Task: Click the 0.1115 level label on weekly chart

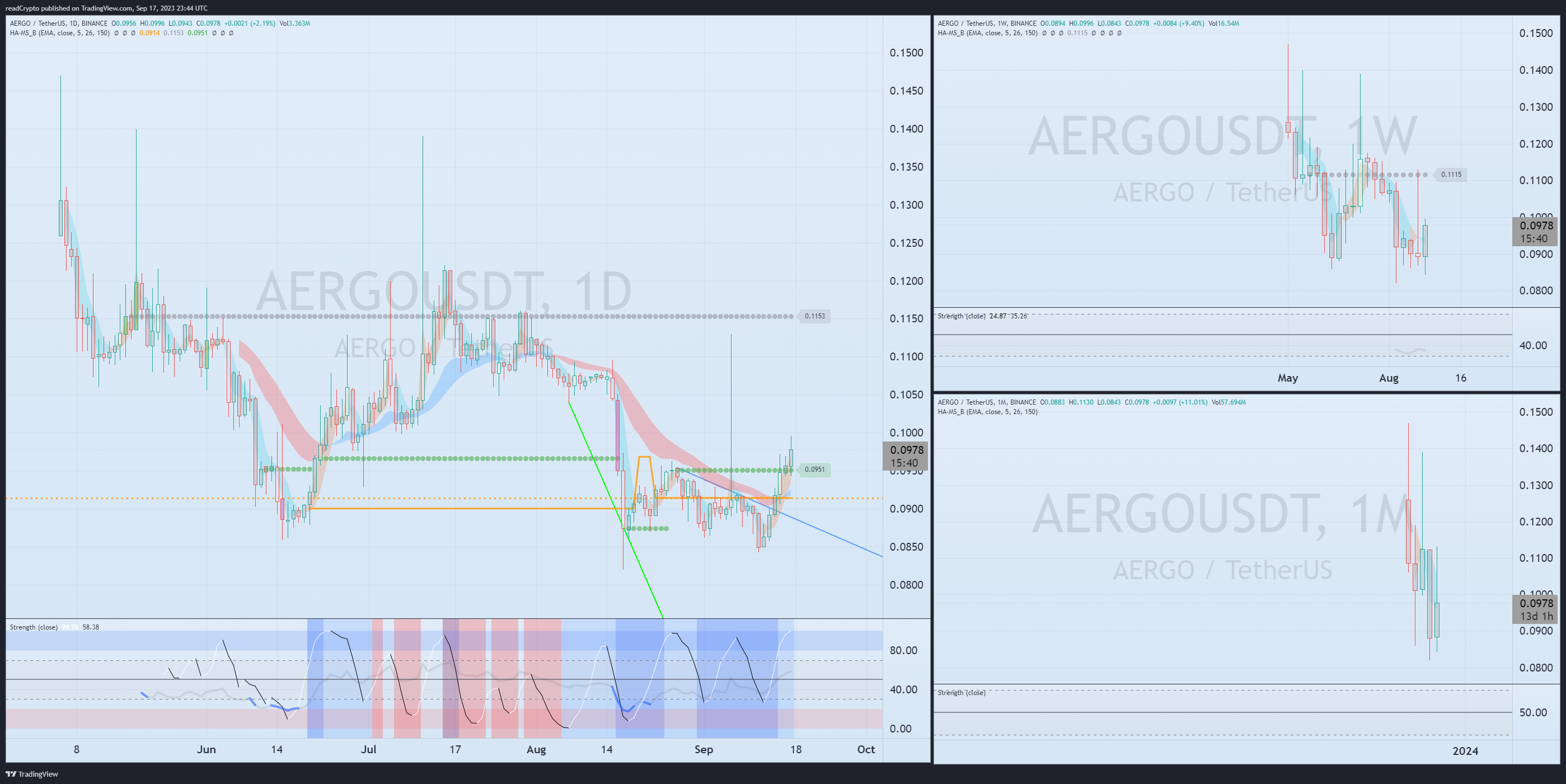Action: click(x=1451, y=175)
